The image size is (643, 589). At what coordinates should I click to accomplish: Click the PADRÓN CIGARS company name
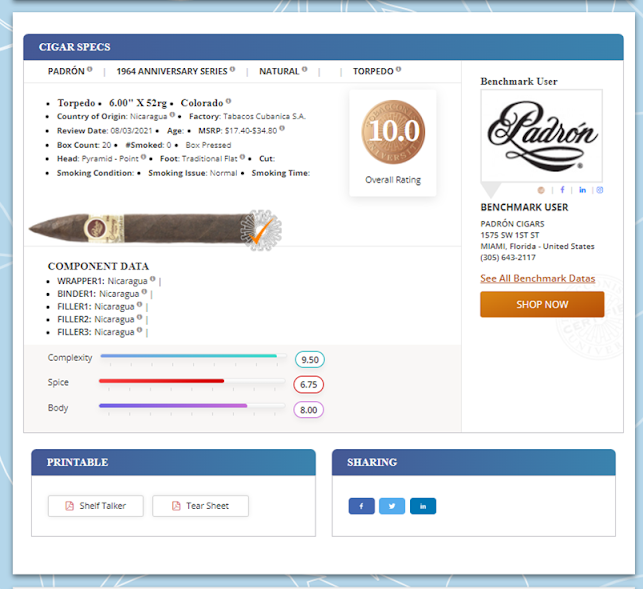(512, 224)
